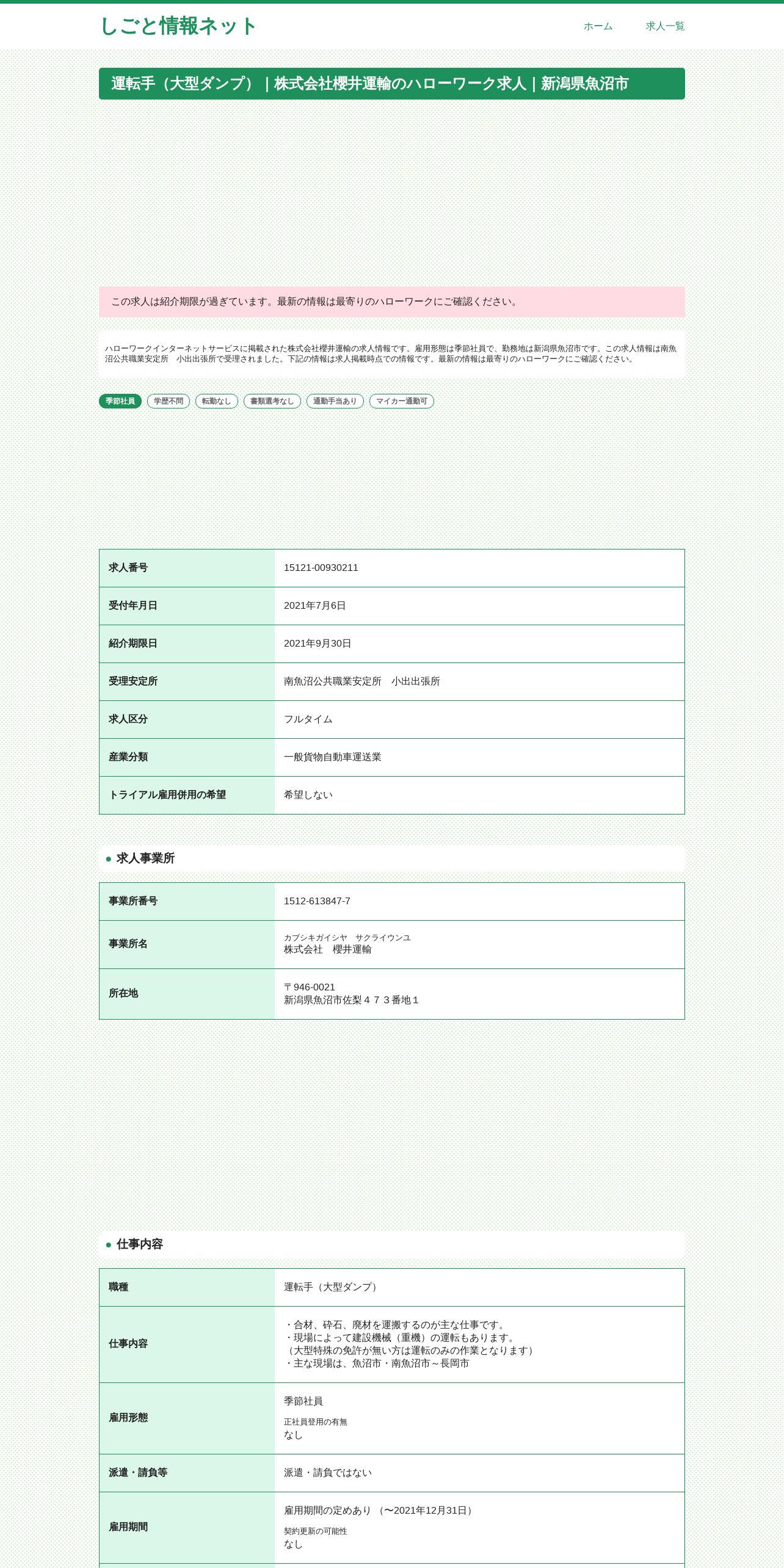Select the 通勤手当あり tag badge

(x=335, y=401)
